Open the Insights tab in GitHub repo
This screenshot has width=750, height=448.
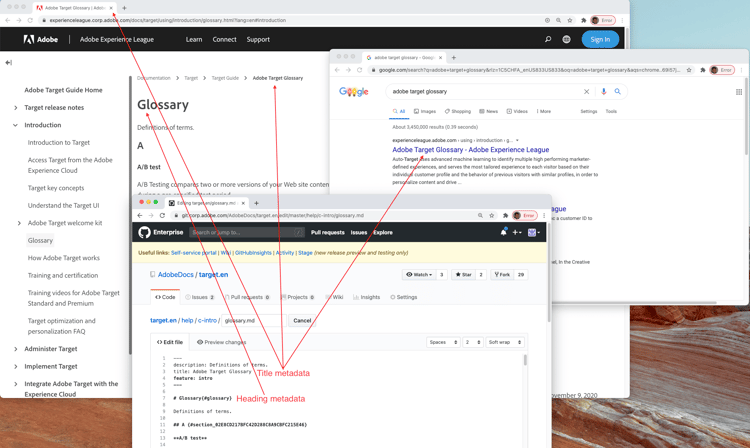pos(366,297)
